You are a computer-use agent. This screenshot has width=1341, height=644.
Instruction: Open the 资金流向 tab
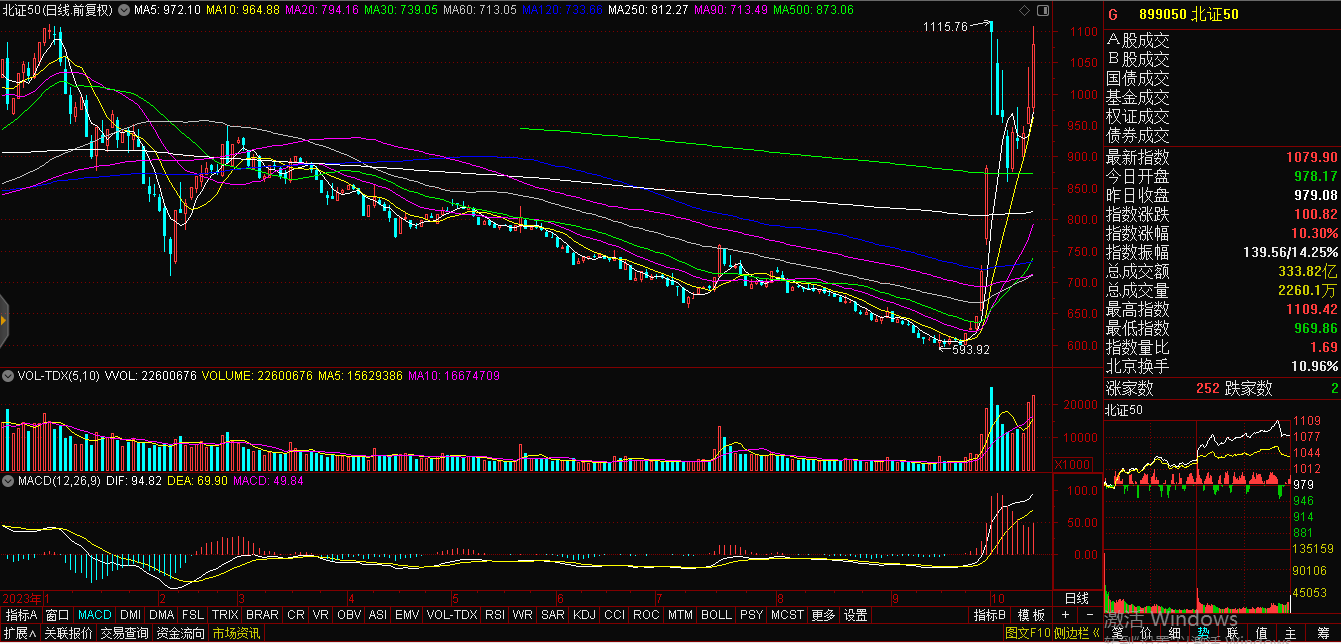[180, 633]
